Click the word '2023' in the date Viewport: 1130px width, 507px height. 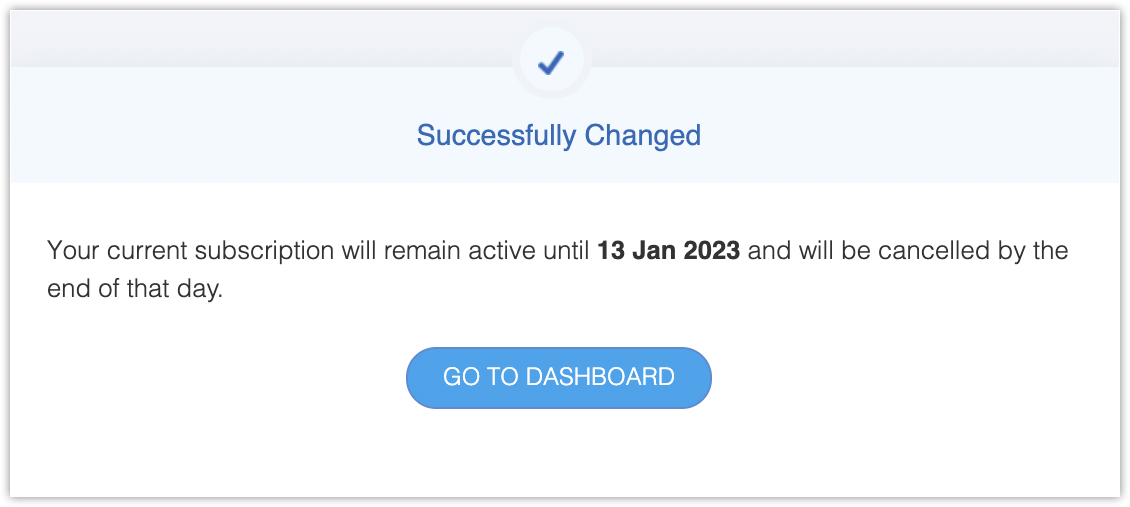click(712, 250)
